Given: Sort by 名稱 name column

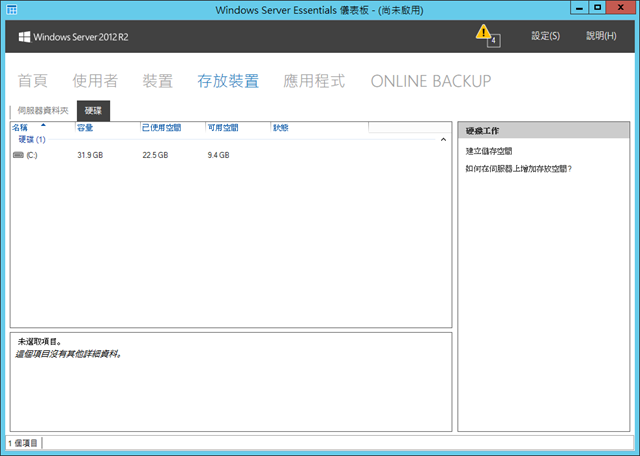Looking at the screenshot, I should point(43,128).
